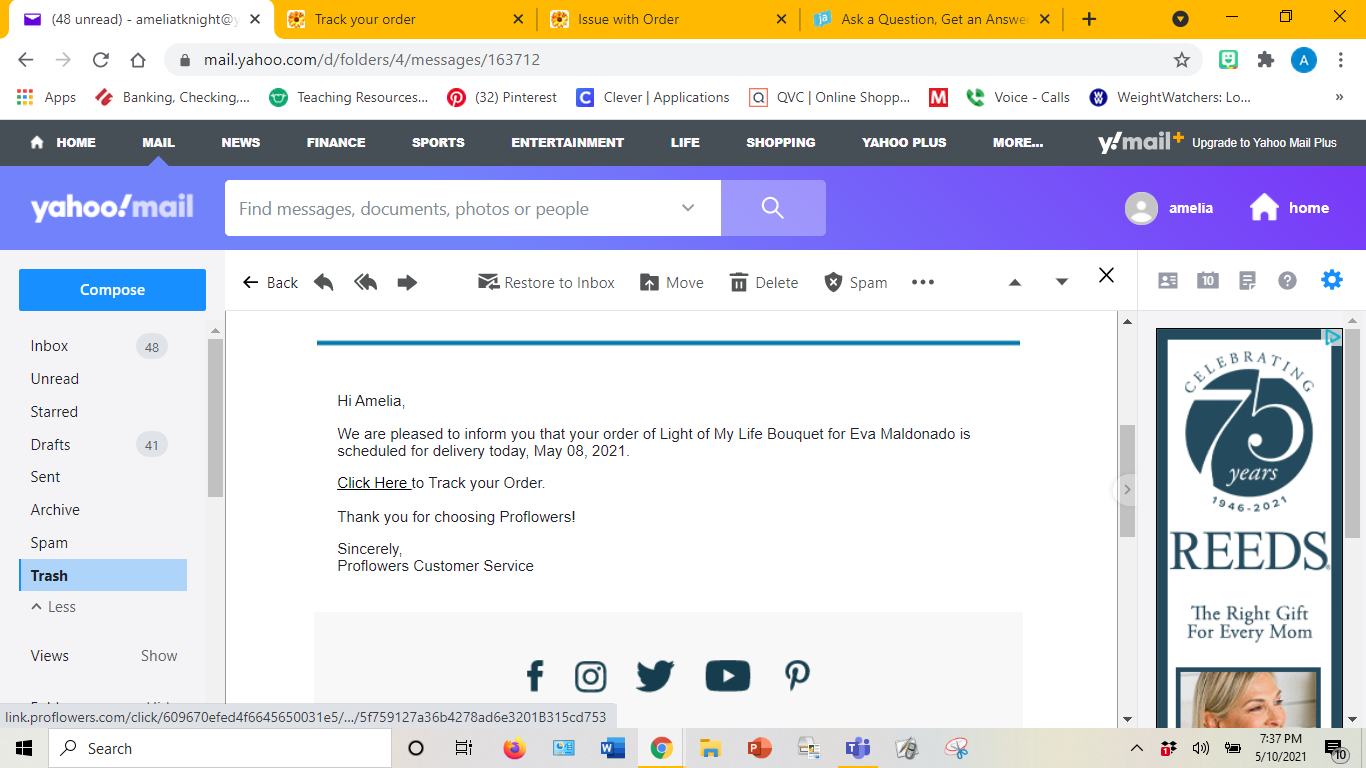Open the Twitter icon in email footer

pos(655,677)
